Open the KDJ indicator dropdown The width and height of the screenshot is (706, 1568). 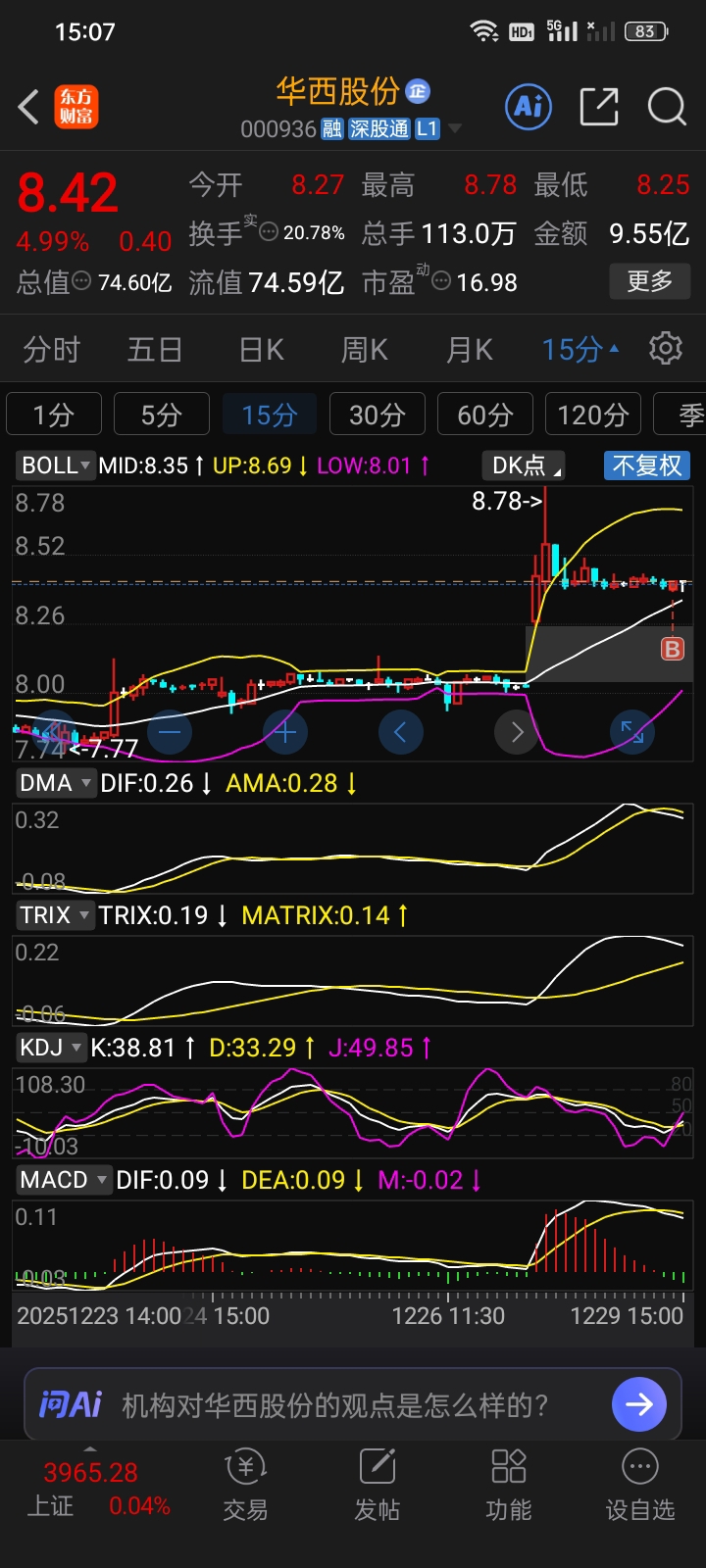click(x=51, y=1048)
